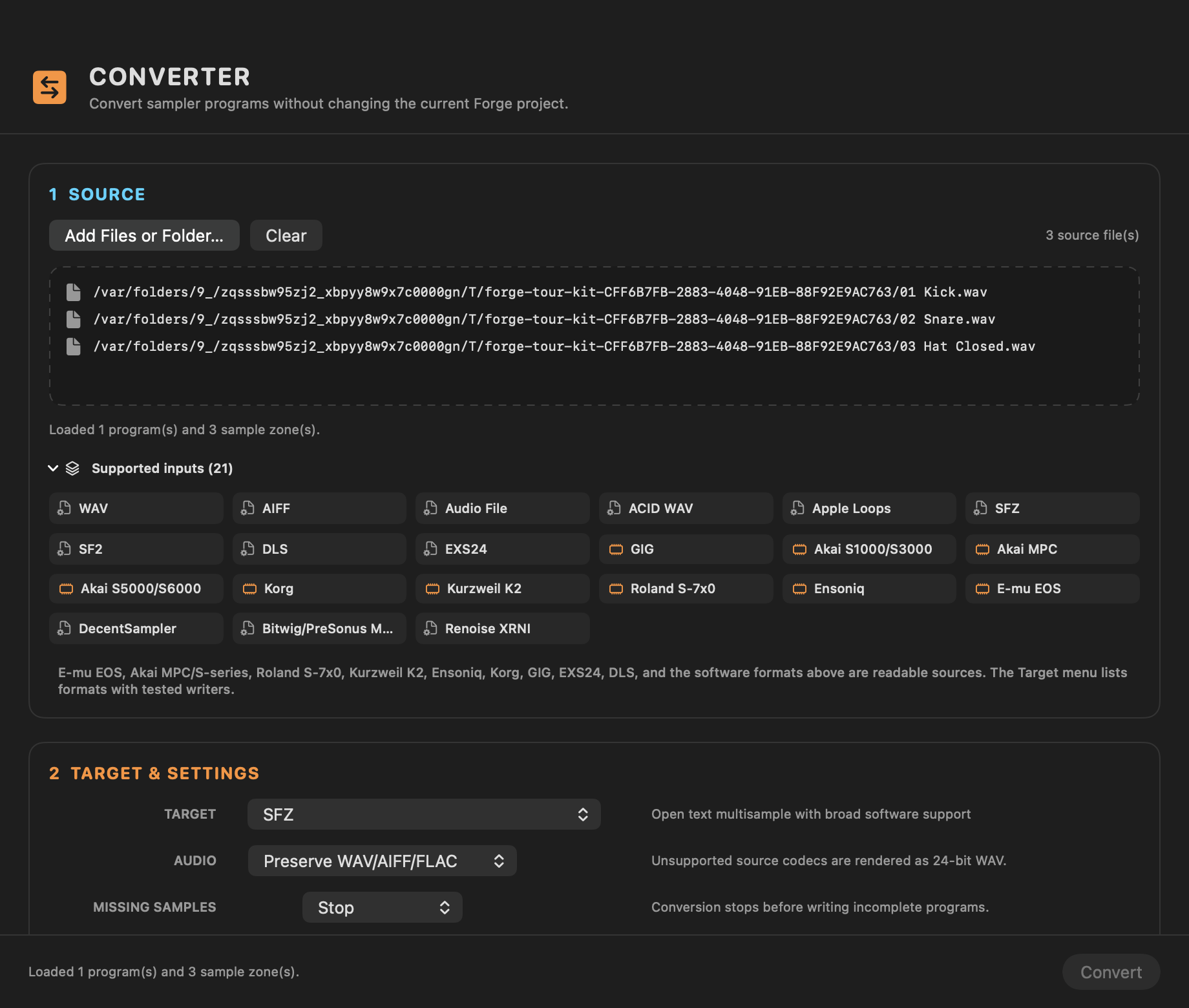Click the Roland S-7x0 label

click(x=673, y=589)
